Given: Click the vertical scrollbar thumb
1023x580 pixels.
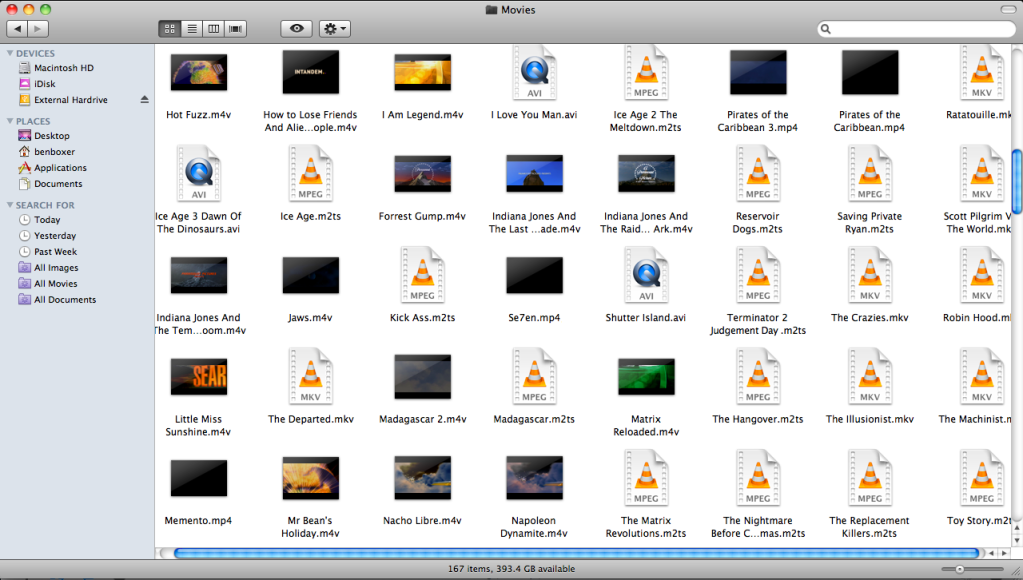Looking at the screenshot, I should click(x=1016, y=181).
